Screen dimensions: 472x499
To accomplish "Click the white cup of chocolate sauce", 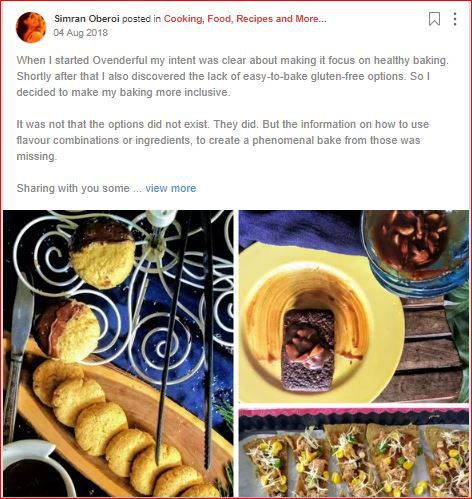I will [35, 470].
